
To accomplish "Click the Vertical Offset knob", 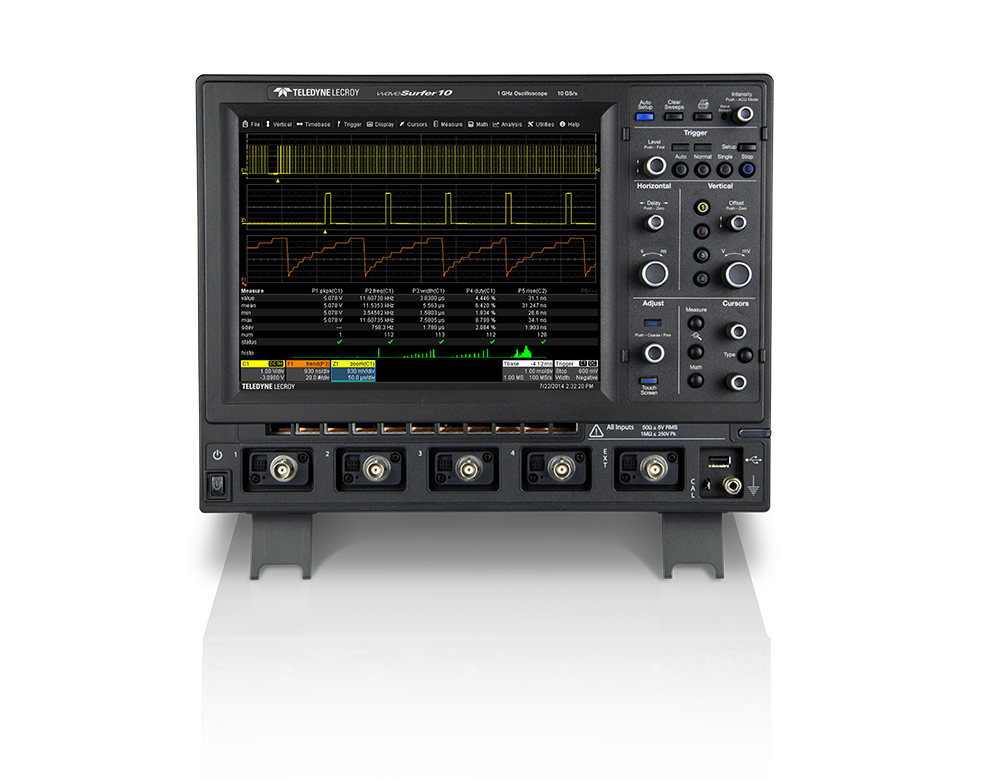I will click(x=738, y=223).
